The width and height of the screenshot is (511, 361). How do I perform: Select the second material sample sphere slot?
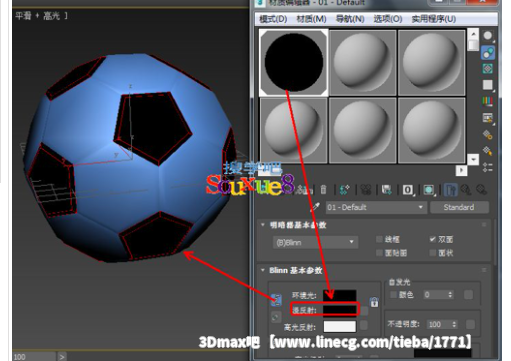pyautogui.click(x=362, y=63)
